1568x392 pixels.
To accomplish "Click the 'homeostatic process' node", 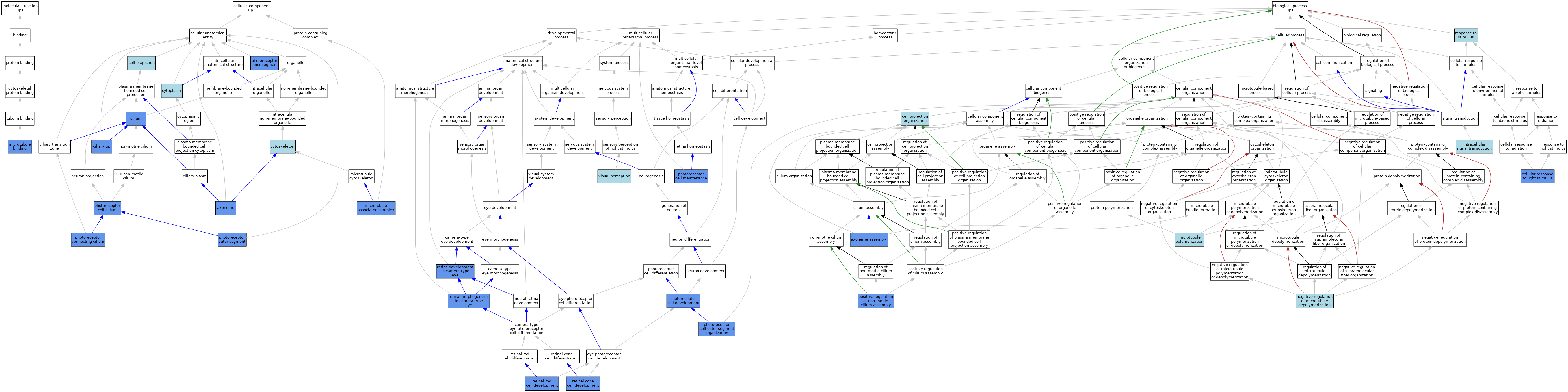I will (x=885, y=35).
